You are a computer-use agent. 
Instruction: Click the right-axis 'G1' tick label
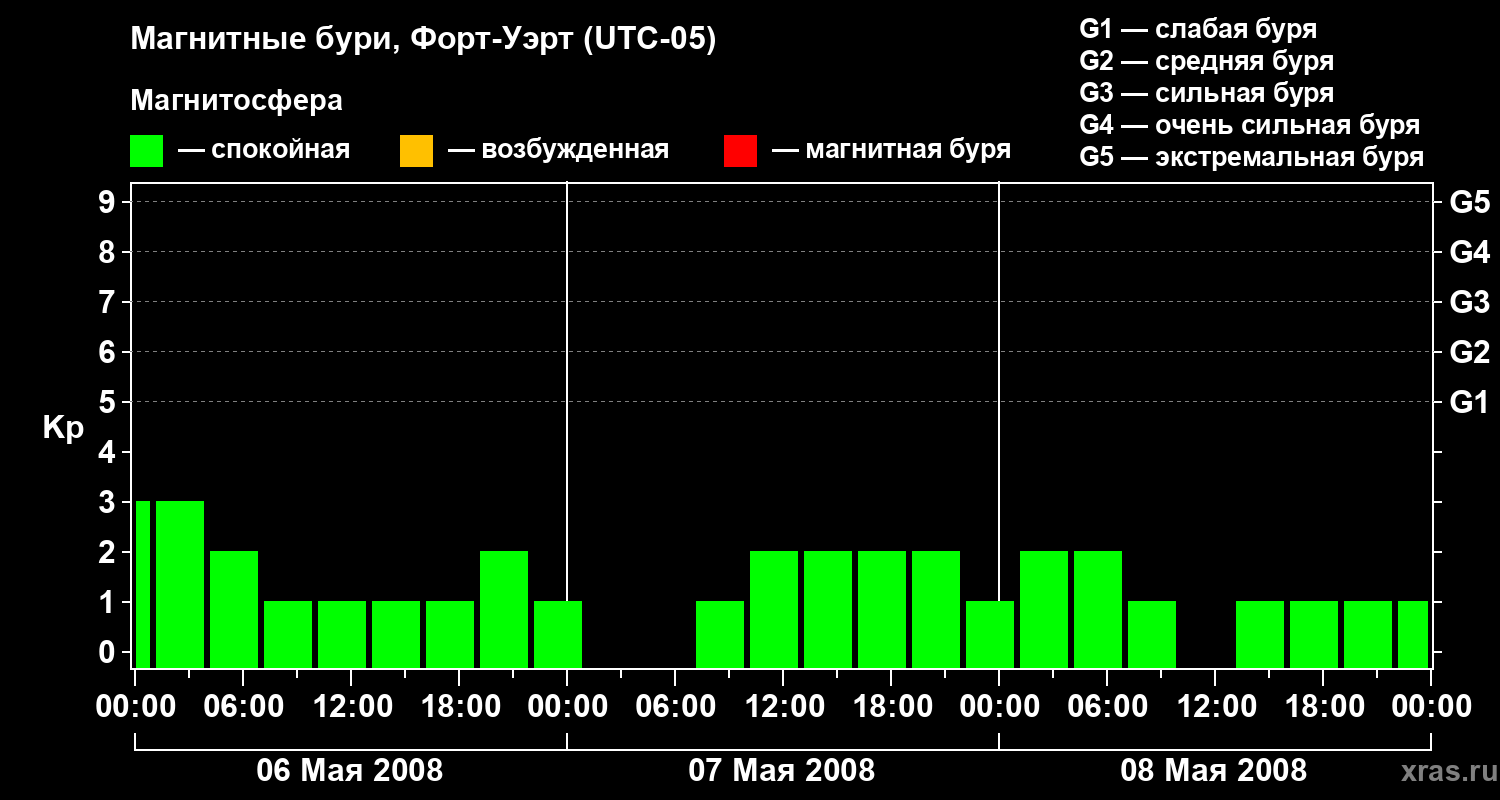1469,402
